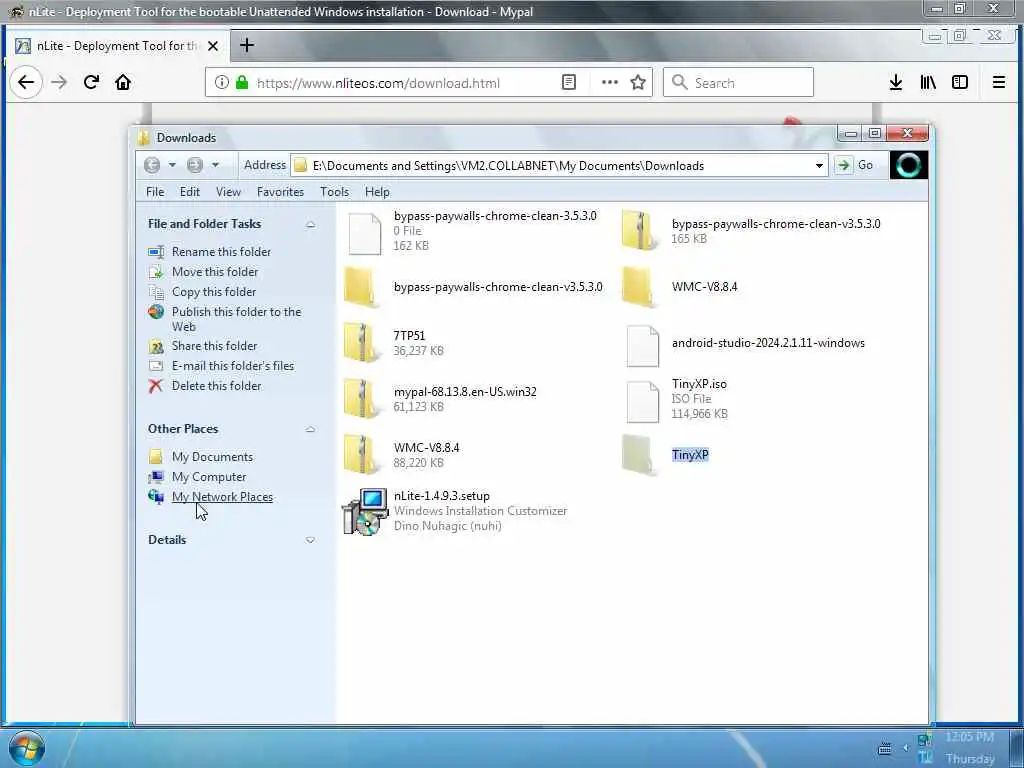
Task: Open the Tools menu
Action: 334,192
